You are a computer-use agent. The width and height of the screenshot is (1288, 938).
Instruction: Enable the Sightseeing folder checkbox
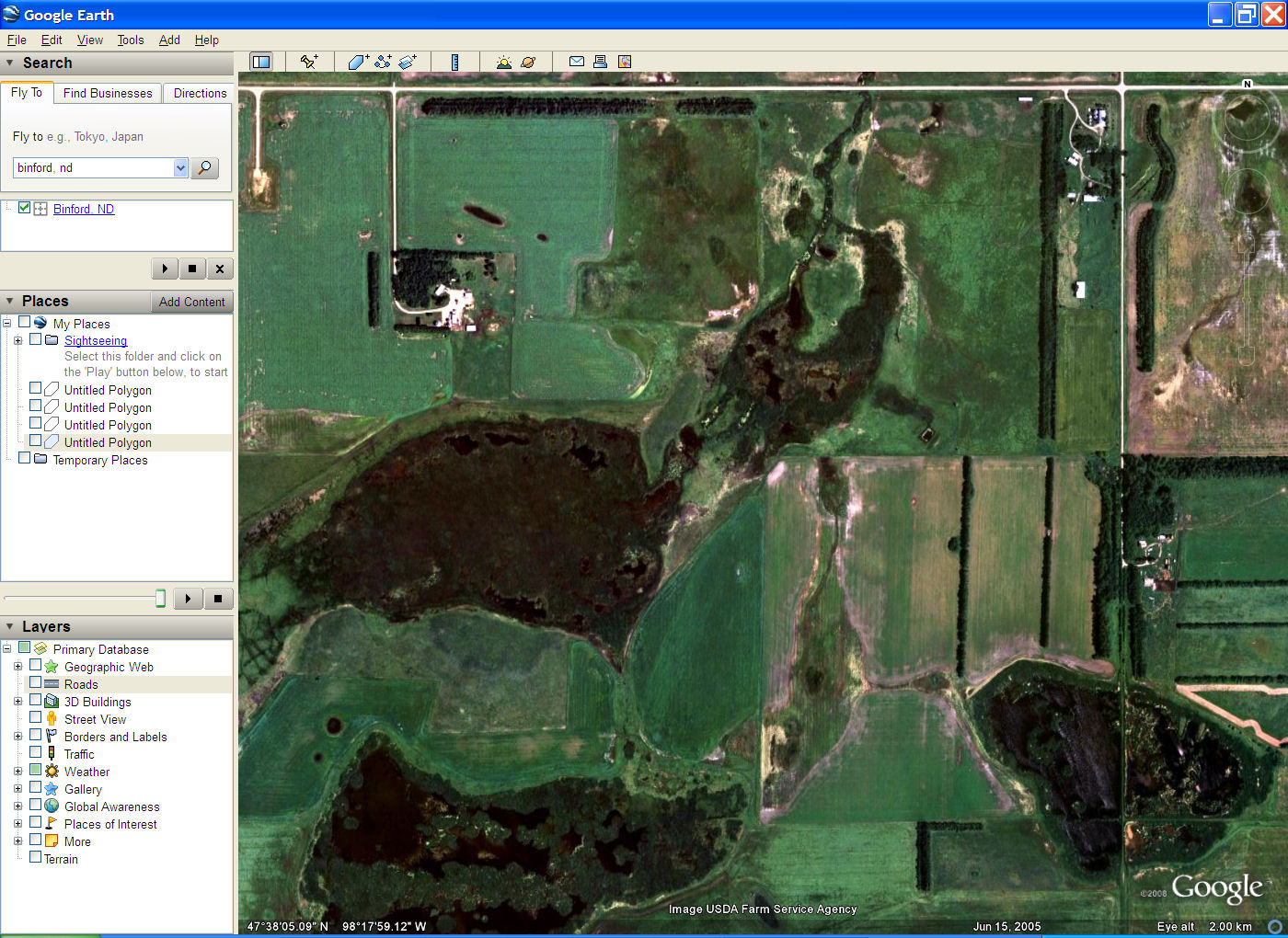pos(35,338)
